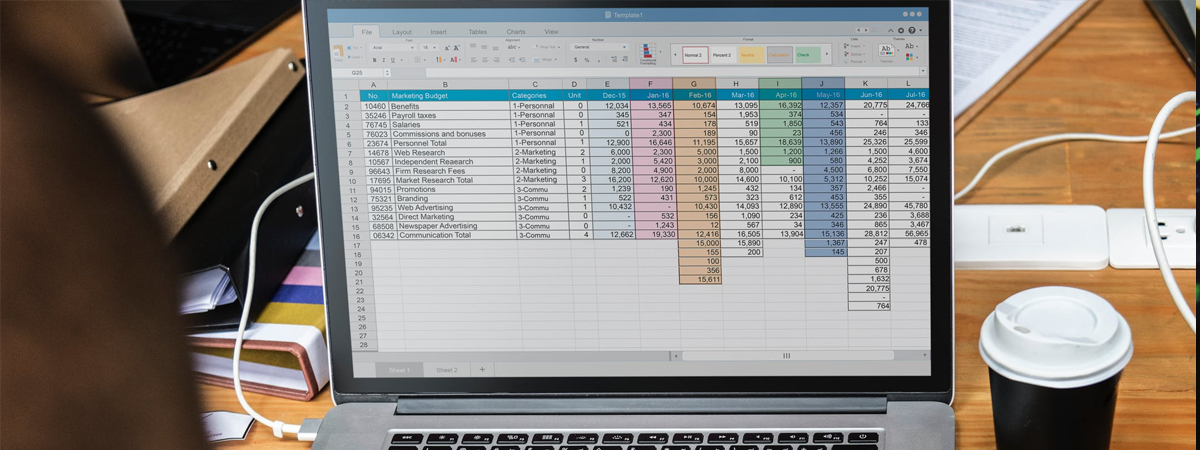Click the Italic formatting icon
The height and width of the screenshot is (450, 1200).
tap(384, 59)
